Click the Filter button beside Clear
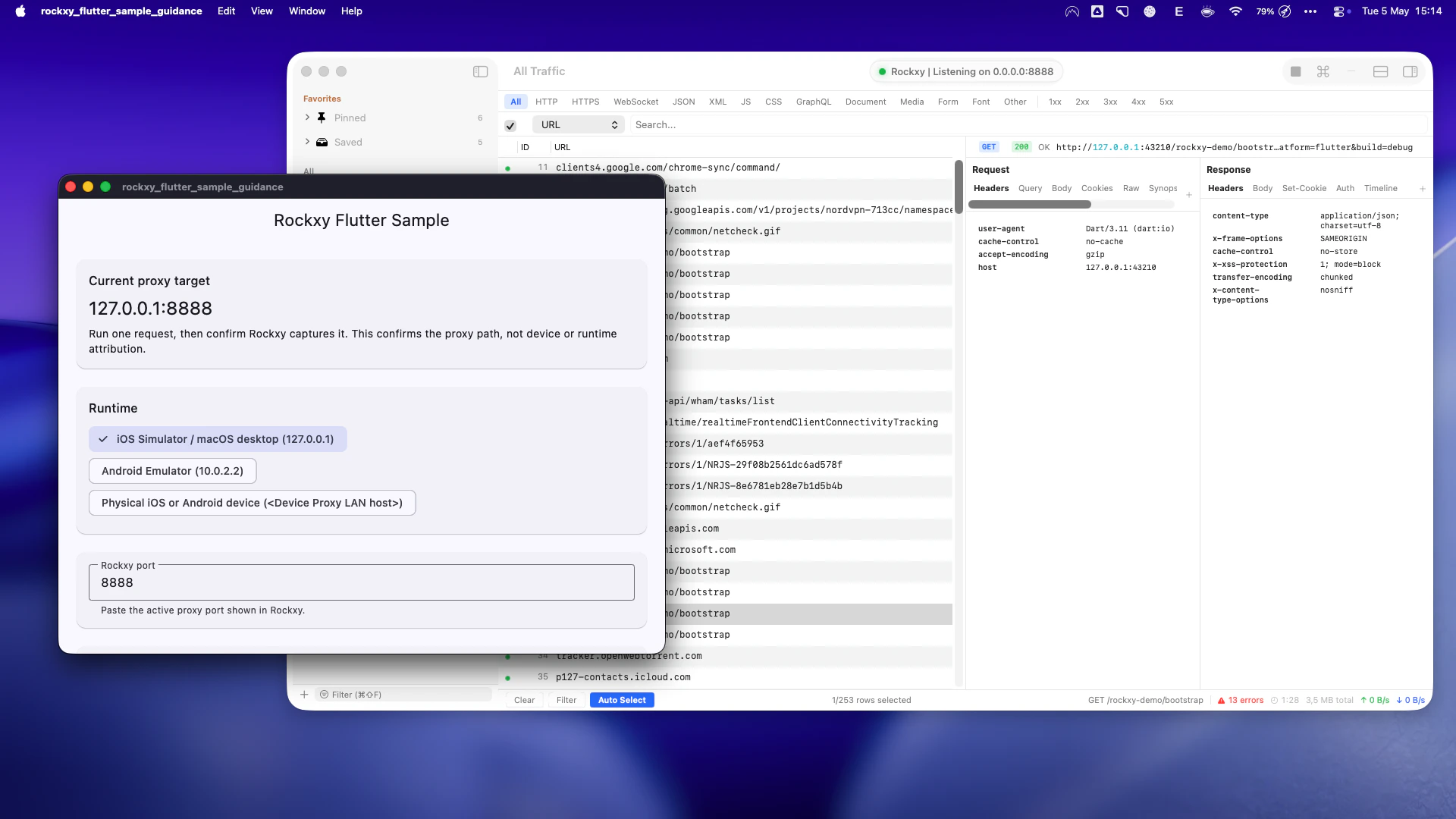Image resolution: width=1456 pixels, height=819 pixels. tap(566, 700)
